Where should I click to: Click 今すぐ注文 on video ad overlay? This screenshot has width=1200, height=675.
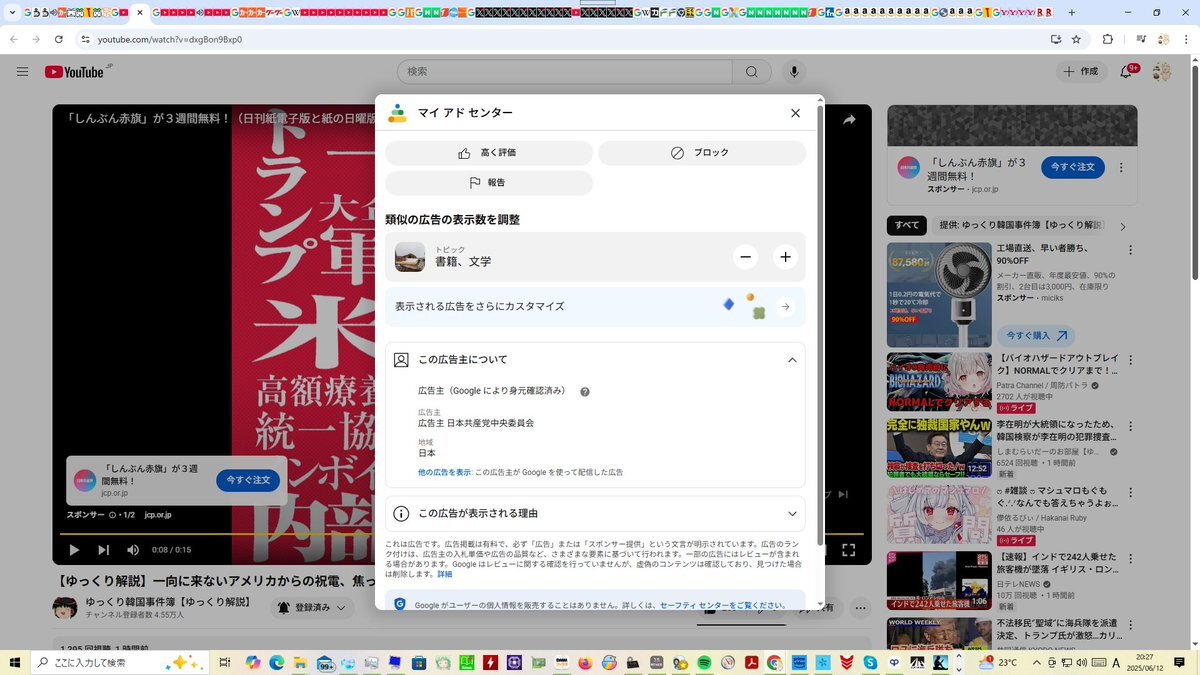pyautogui.click(x=248, y=481)
